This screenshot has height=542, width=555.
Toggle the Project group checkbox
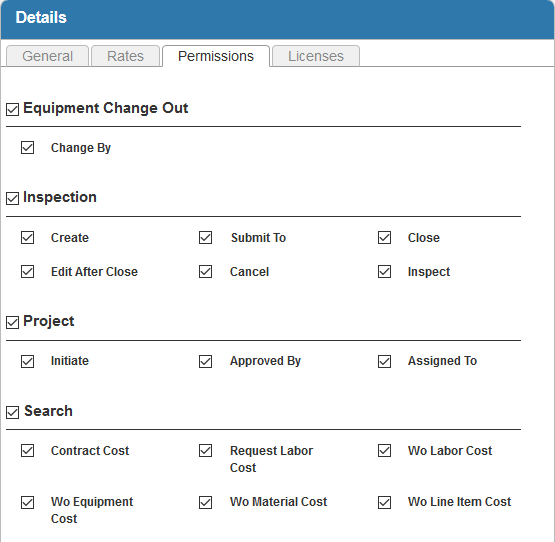(x=12, y=323)
